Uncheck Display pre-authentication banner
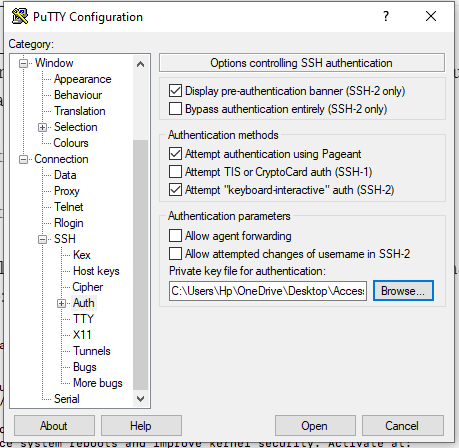 [x=175, y=91]
